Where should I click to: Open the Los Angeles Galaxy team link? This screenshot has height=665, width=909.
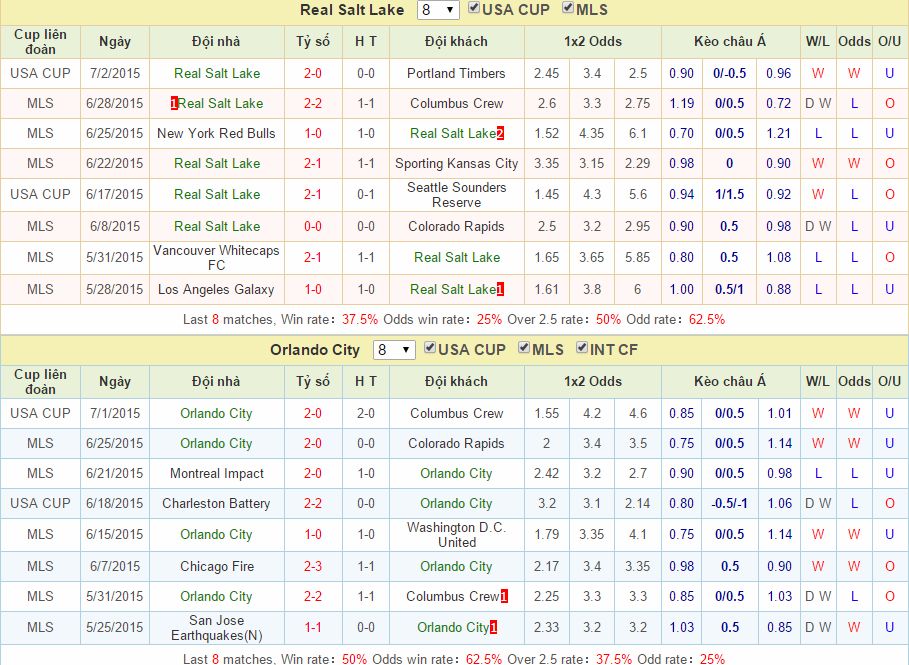[x=216, y=289]
